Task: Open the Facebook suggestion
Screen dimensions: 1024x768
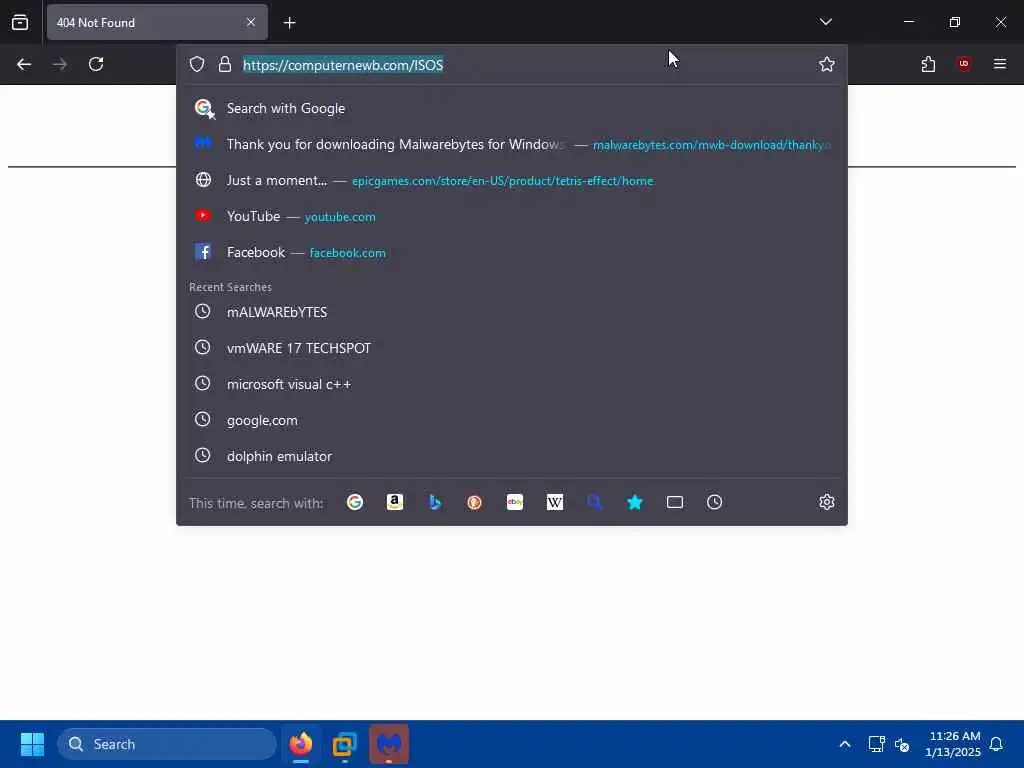Action: coord(512,252)
